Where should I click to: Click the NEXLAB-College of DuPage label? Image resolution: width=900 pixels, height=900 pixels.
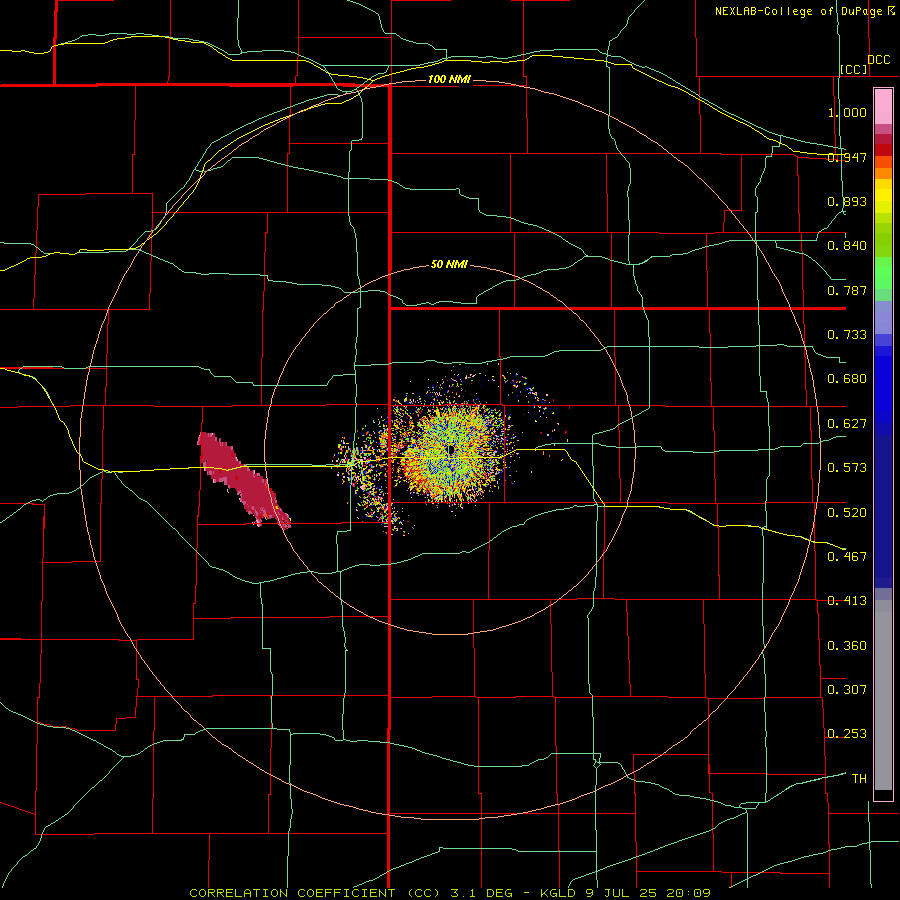click(800, 11)
